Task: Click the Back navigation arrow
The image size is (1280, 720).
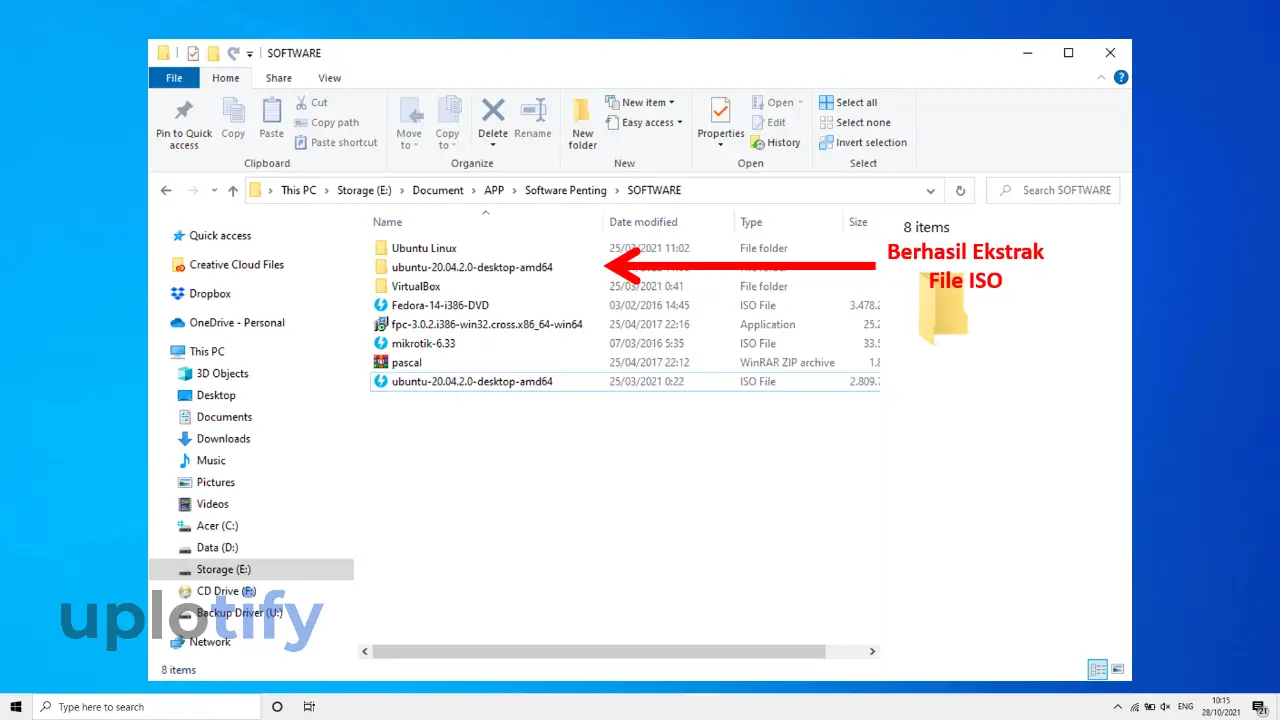Action: [166, 190]
